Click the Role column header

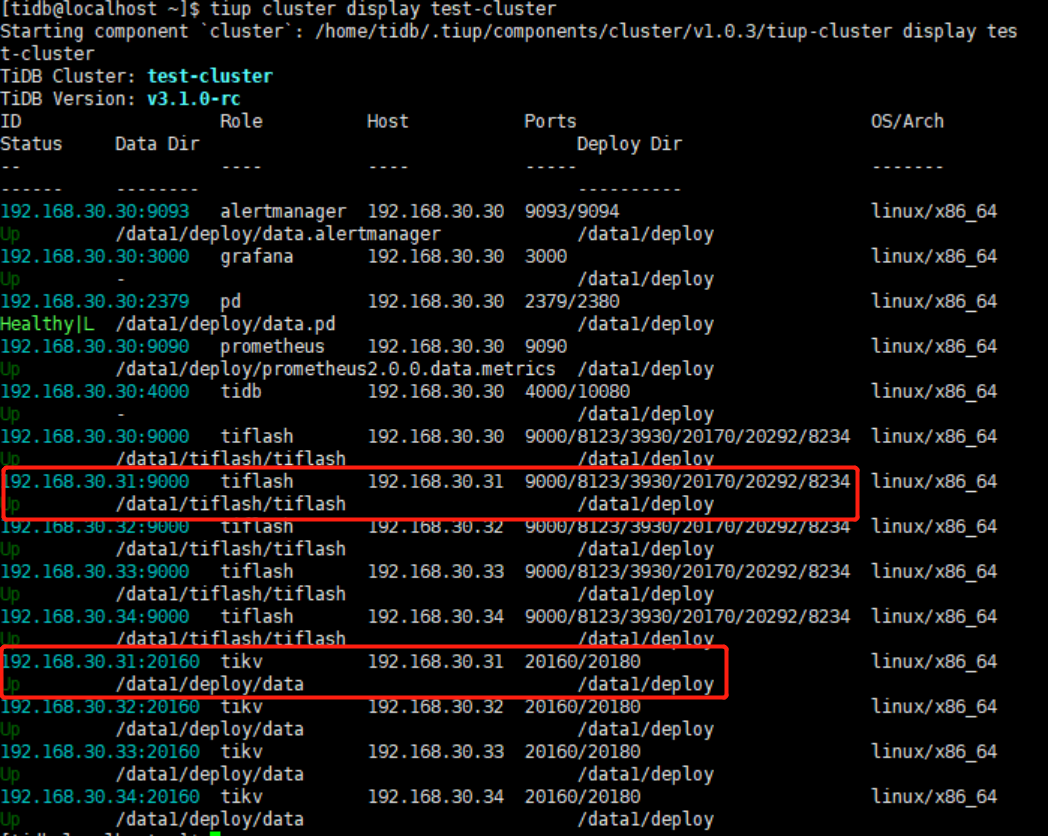(x=241, y=121)
